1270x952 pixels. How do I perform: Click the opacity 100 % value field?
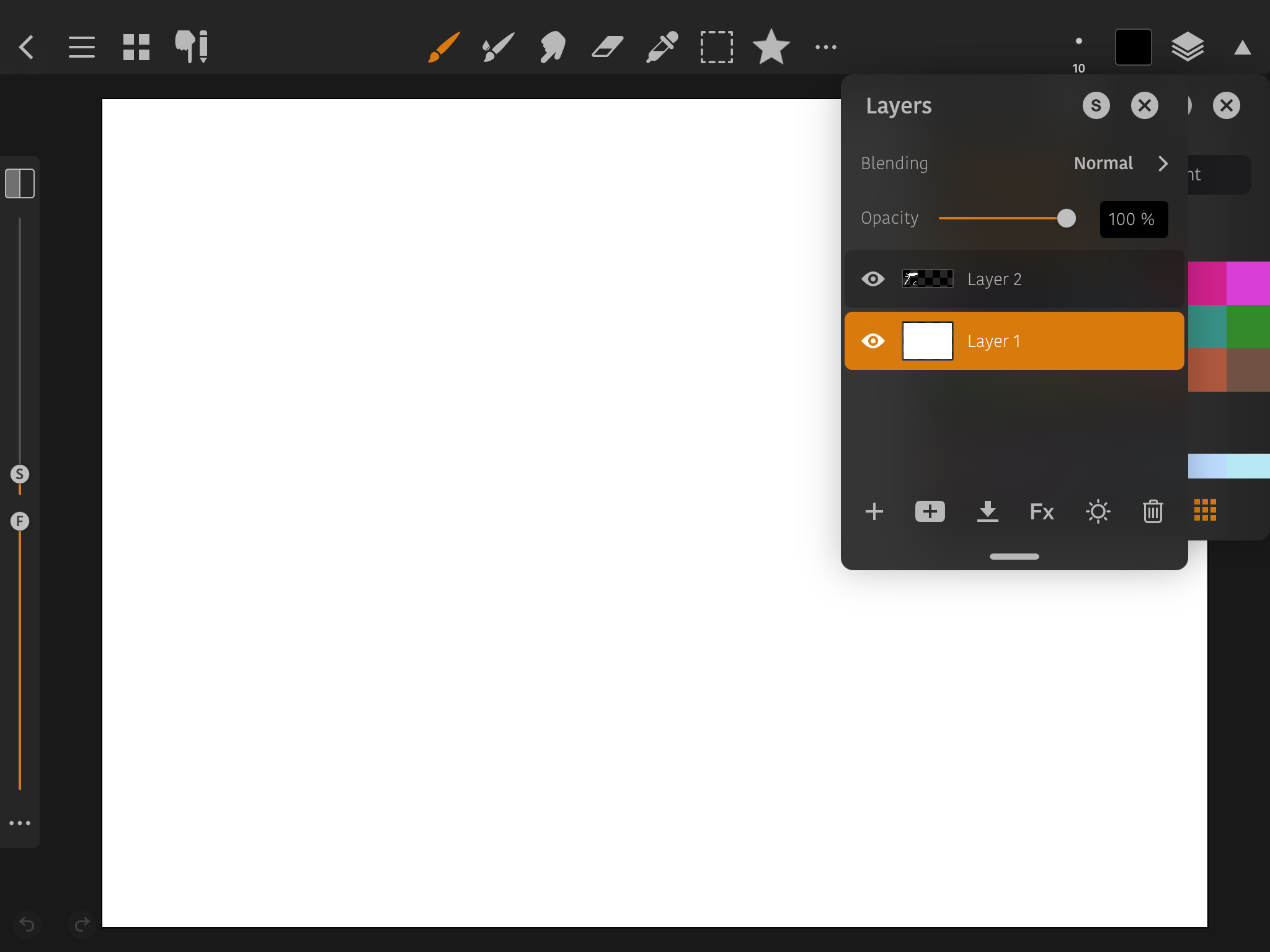pyautogui.click(x=1133, y=219)
